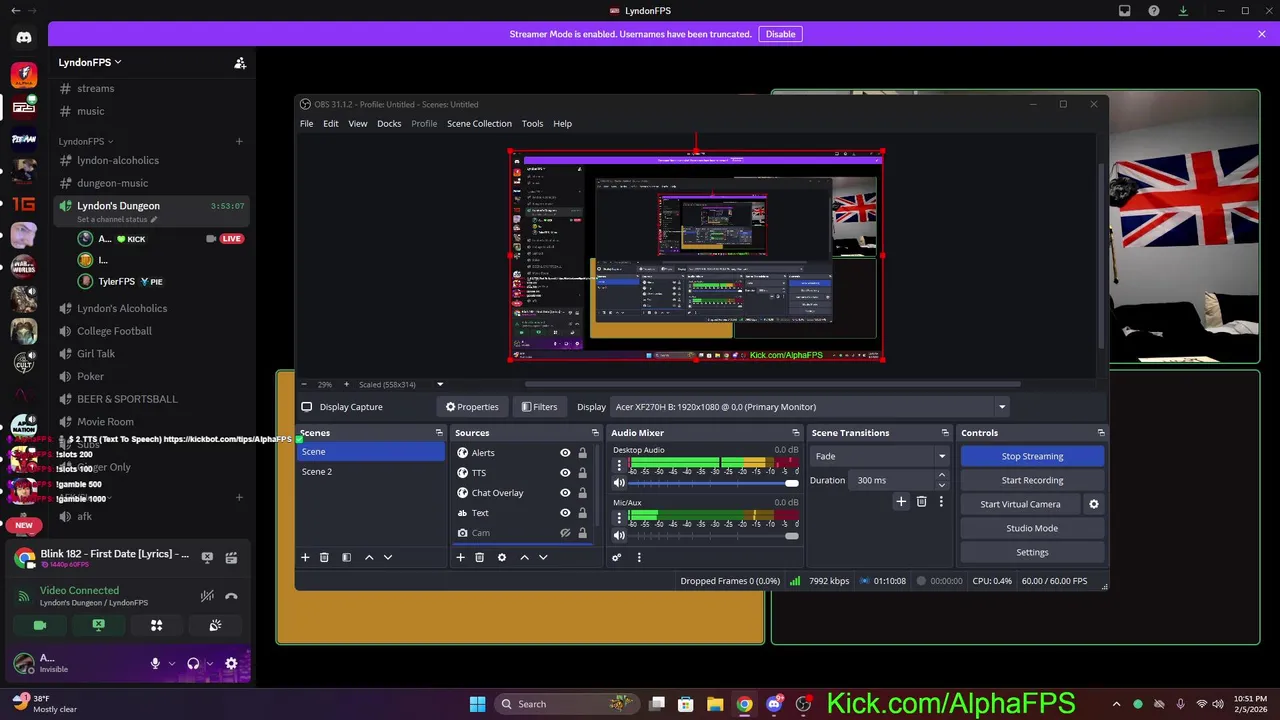Hide the Chat Overlay source

(565, 493)
